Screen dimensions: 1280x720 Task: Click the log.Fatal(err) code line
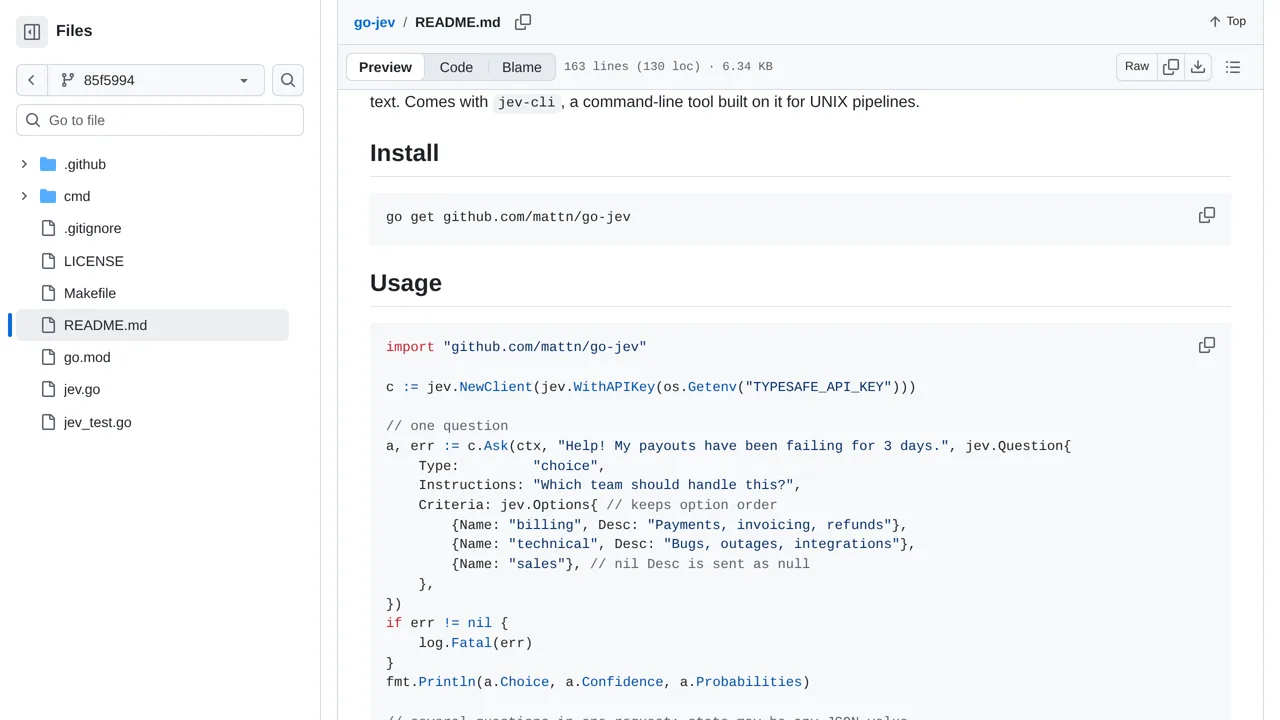[x=475, y=643]
